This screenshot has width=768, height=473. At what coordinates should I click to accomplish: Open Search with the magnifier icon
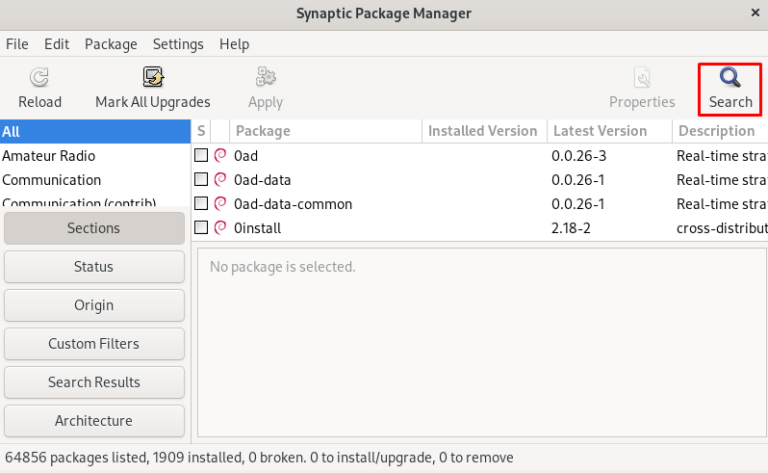tap(730, 78)
